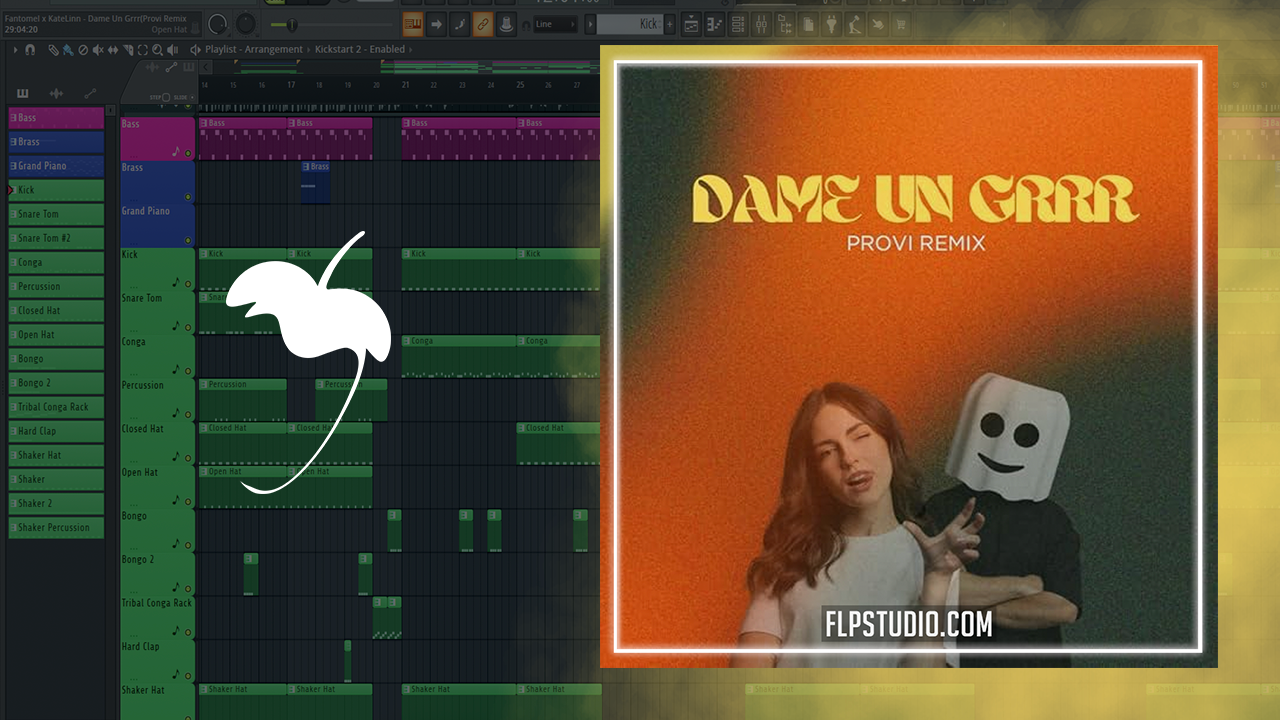The height and width of the screenshot is (720, 1280).
Task: Mute the Grand Piano track LED
Action: 188,241
